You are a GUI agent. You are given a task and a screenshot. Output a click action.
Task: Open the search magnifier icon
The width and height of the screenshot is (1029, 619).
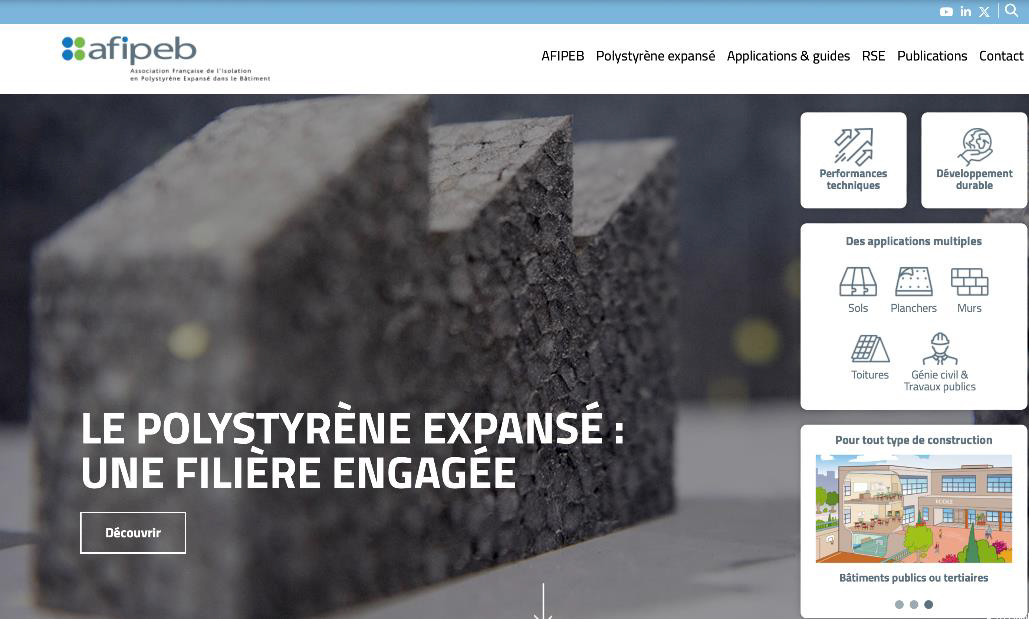[1011, 11]
